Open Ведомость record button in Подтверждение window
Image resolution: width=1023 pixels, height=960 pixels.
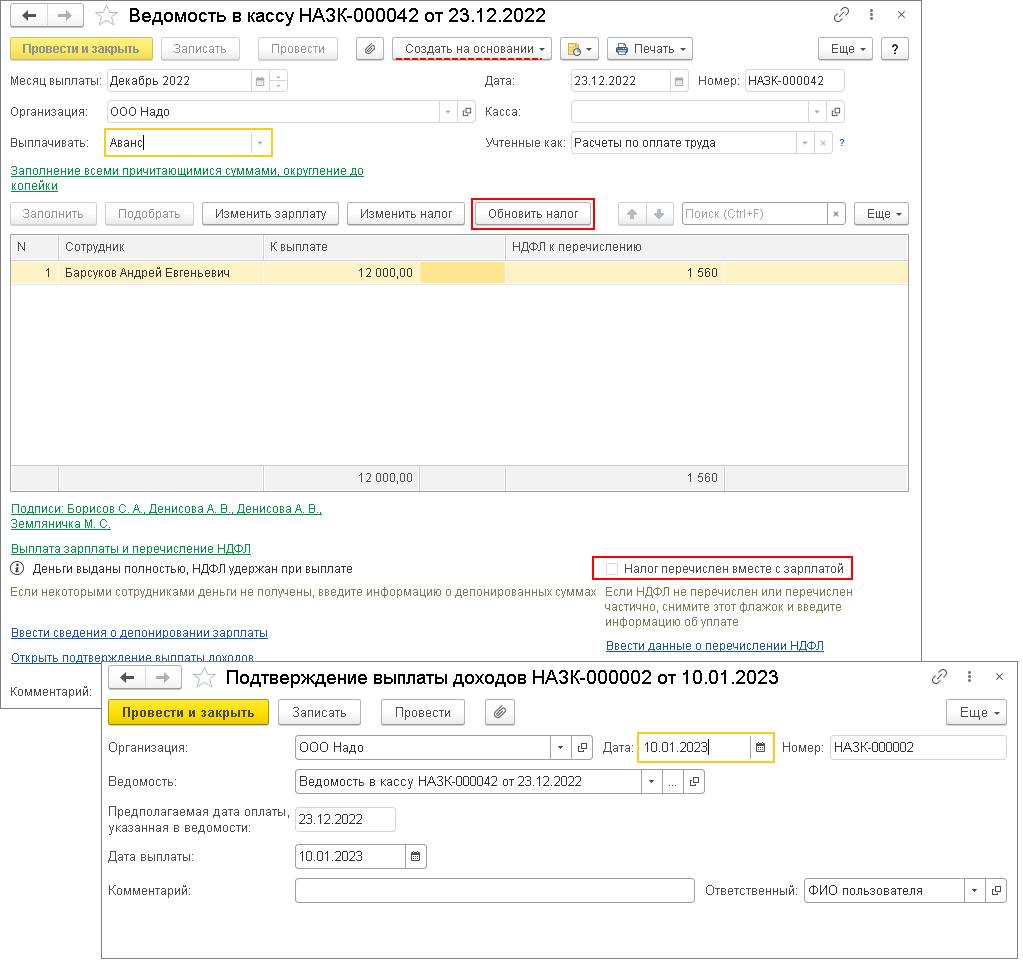pyautogui.click(x=694, y=782)
